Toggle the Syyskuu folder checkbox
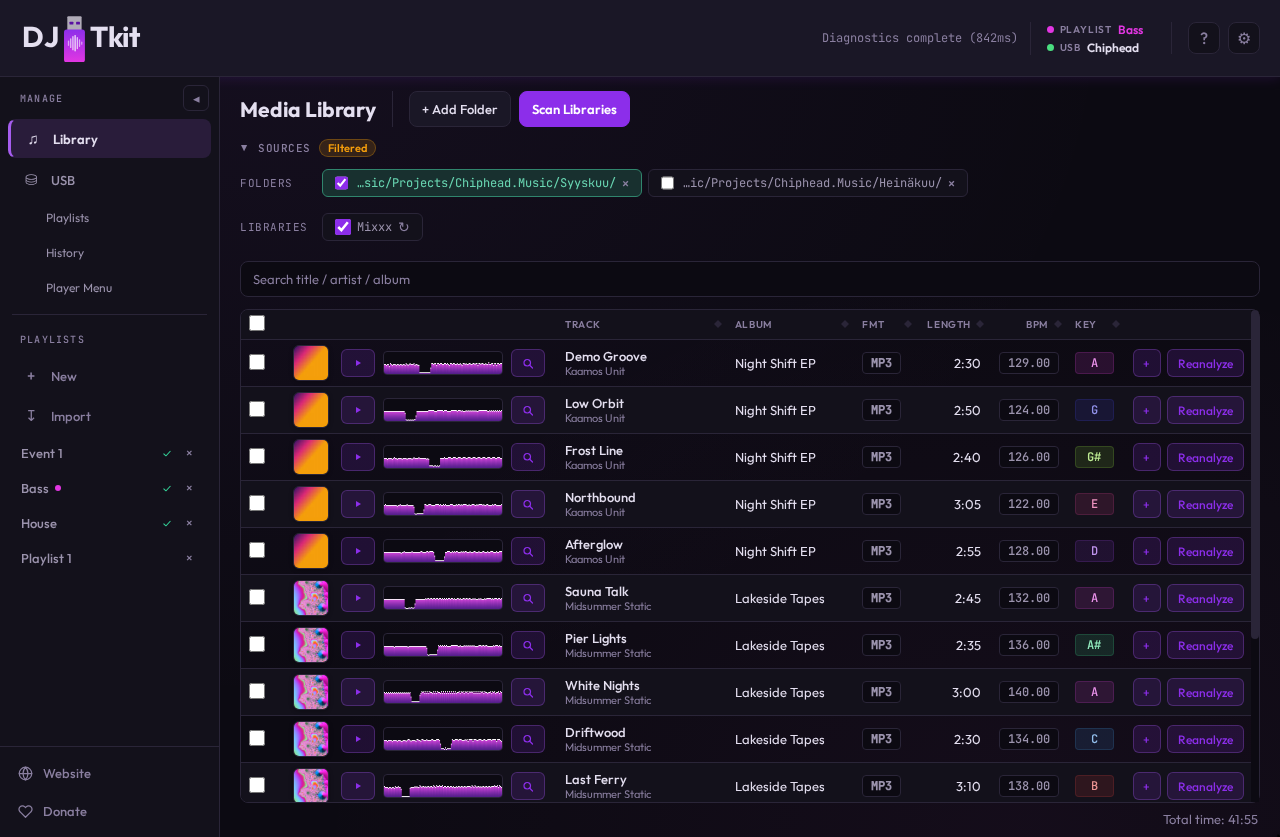Screen dimensions: 1280x837 tap(342, 183)
